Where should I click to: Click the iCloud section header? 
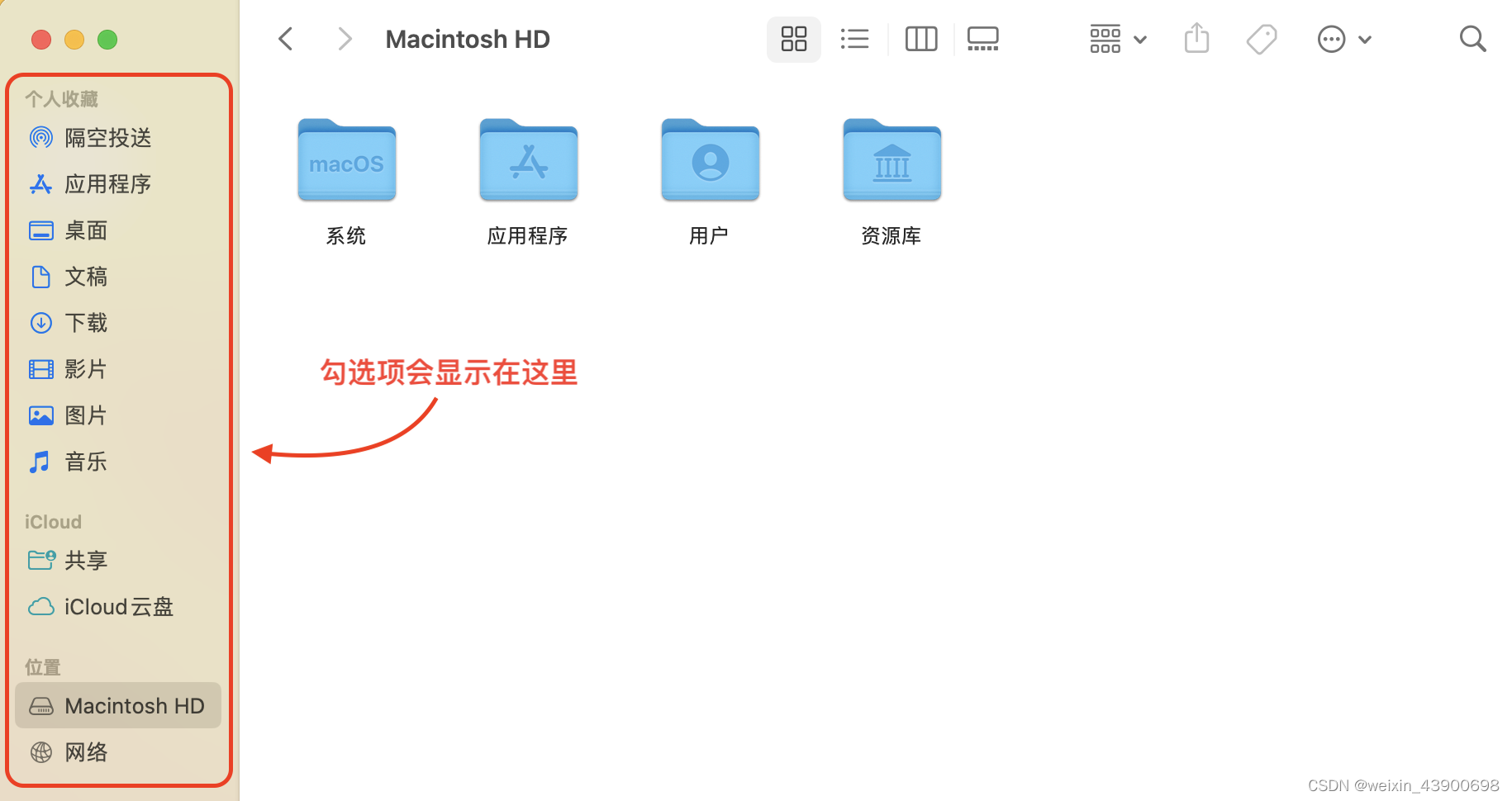(53, 522)
